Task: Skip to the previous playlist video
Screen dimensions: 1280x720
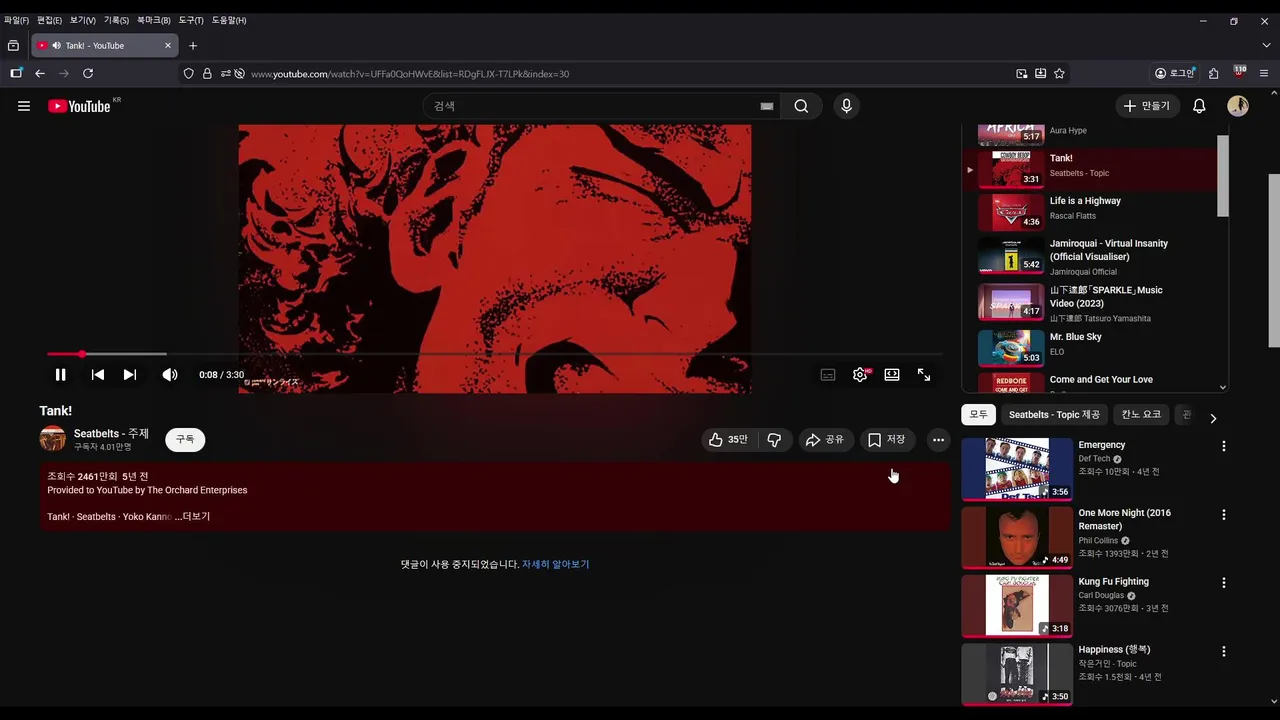Action: 97,375
